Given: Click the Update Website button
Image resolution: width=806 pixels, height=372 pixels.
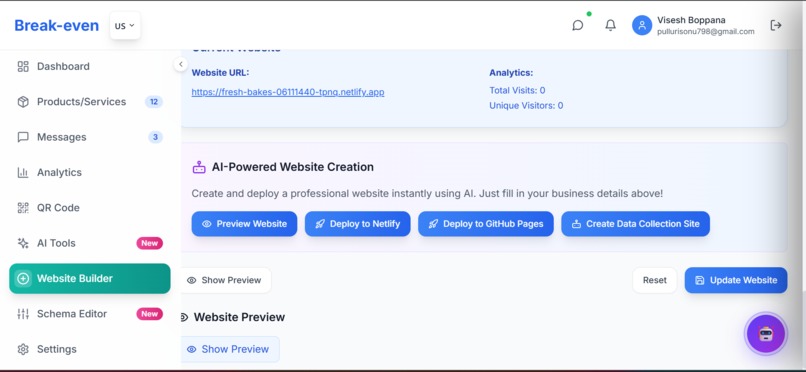Looking at the screenshot, I should [x=736, y=281].
